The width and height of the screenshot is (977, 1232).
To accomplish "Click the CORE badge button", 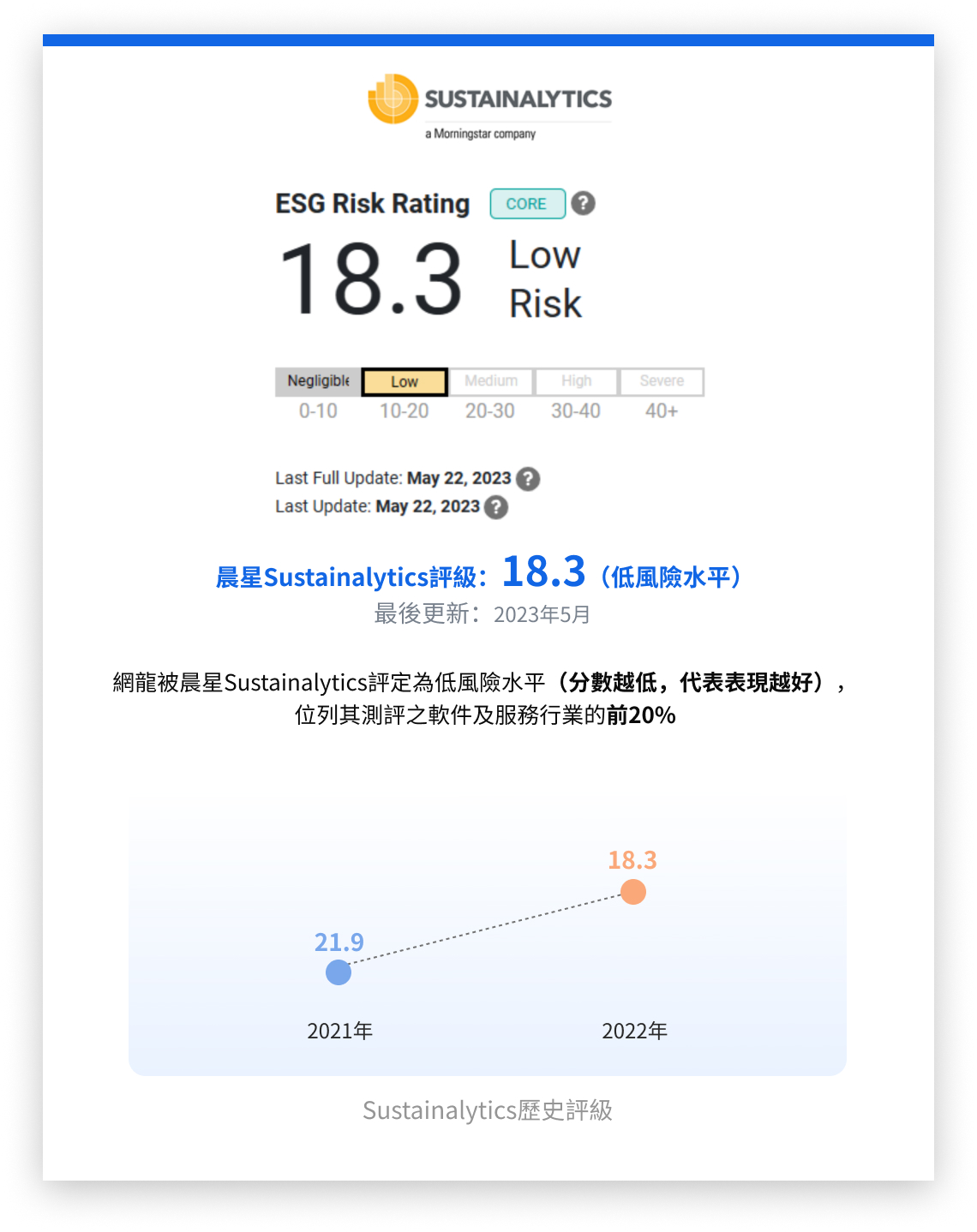I will [x=527, y=204].
